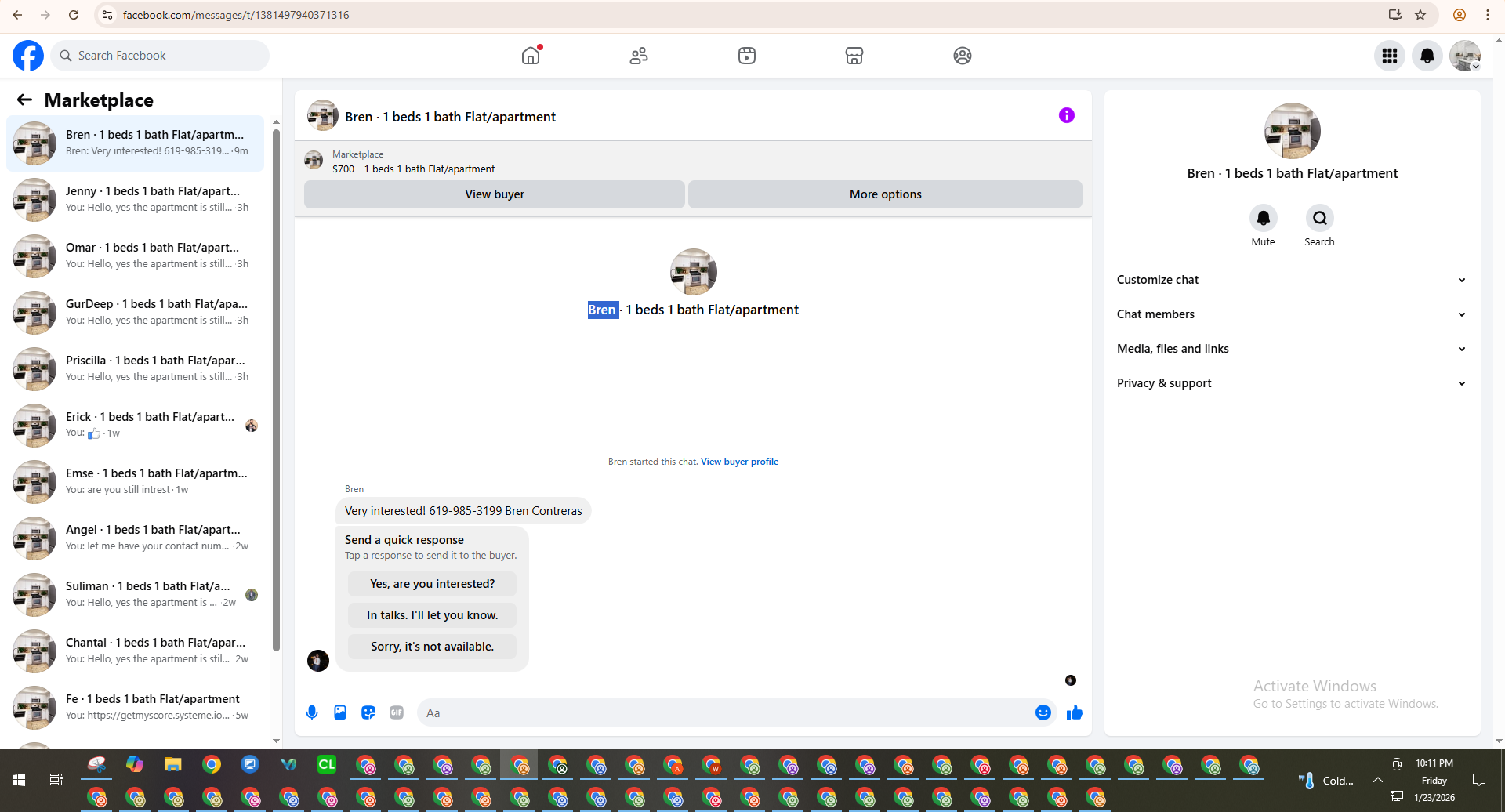Mute this conversation with bell icon
Image resolution: width=1505 pixels, height=812 pixels.
[1263, 218]
